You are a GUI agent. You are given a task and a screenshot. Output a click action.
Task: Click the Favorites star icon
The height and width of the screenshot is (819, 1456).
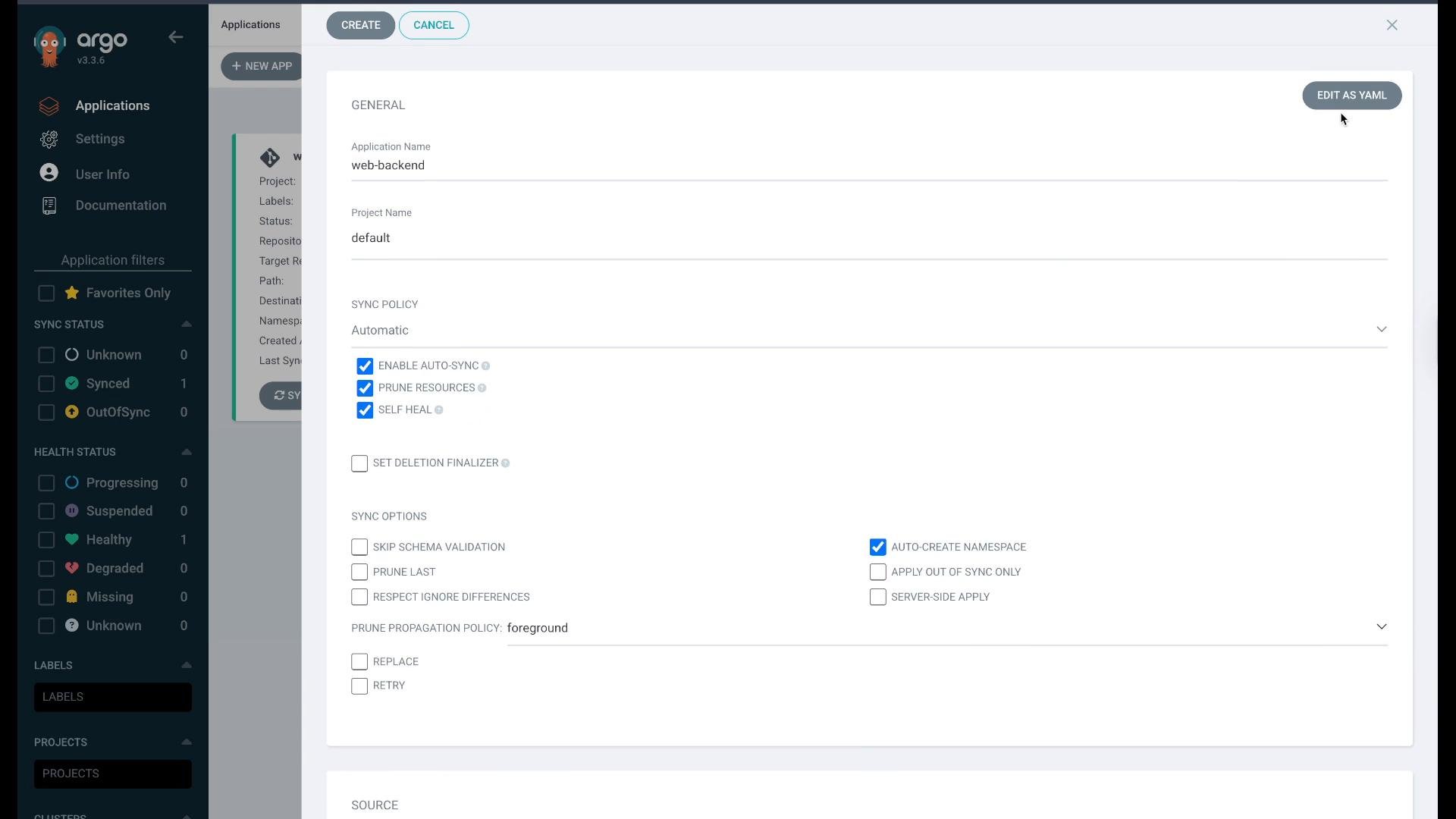pyautogui.click(x=72, y=293)
